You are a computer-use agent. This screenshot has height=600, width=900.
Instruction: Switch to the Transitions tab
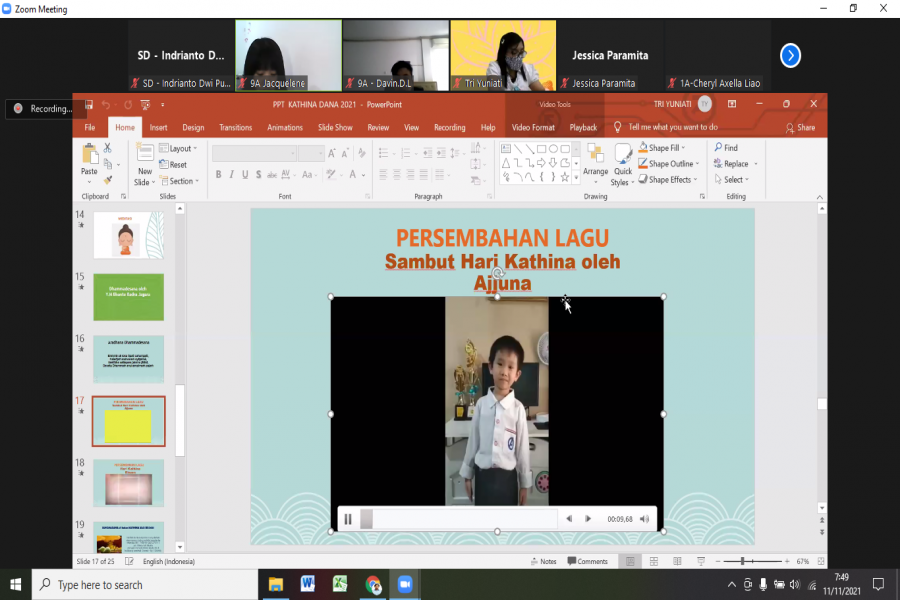click(235, 127)
